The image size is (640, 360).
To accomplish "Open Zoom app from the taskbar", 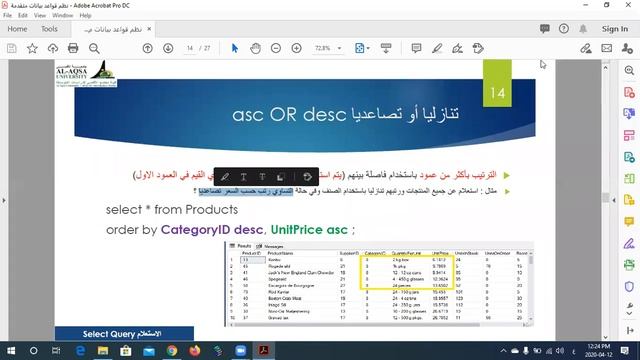I will 241,351.
